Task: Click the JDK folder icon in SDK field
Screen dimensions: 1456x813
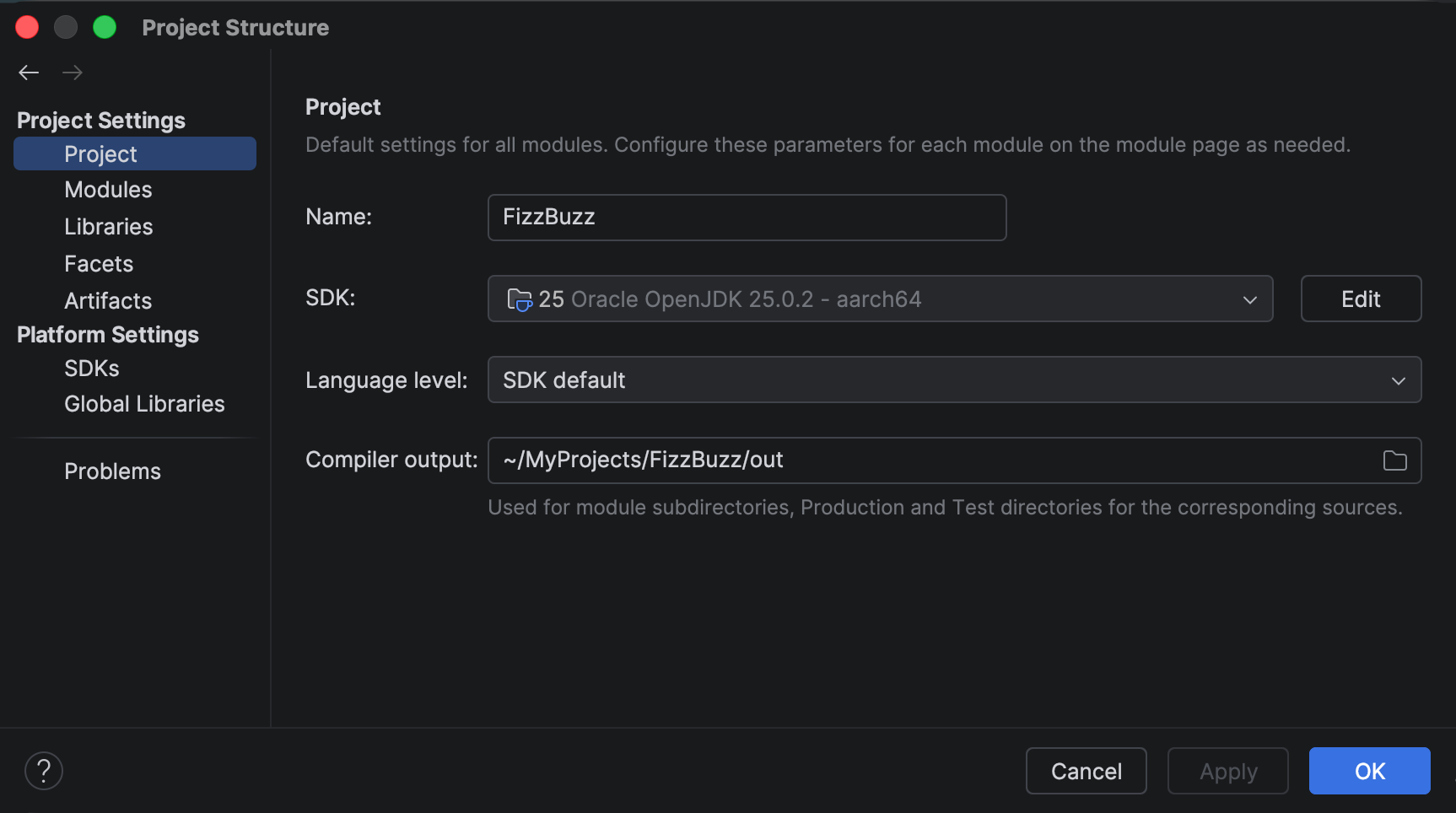Action: pos(519,299)
